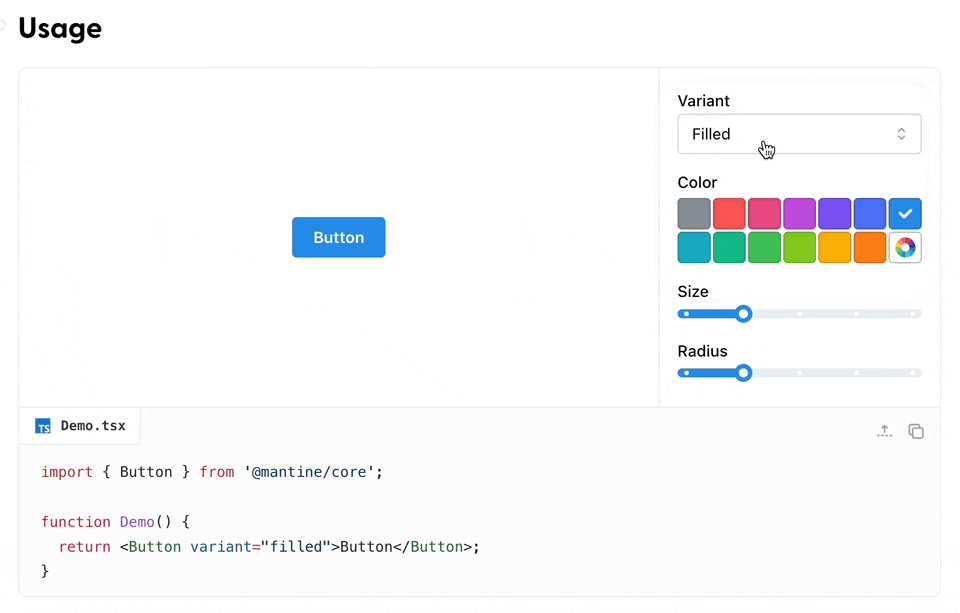Select the violet color swatch
This screenshot has height=613, width=960.
[834, 213]
